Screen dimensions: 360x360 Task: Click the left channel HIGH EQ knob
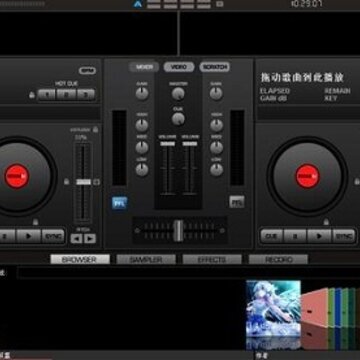click(x=142, y=125)
